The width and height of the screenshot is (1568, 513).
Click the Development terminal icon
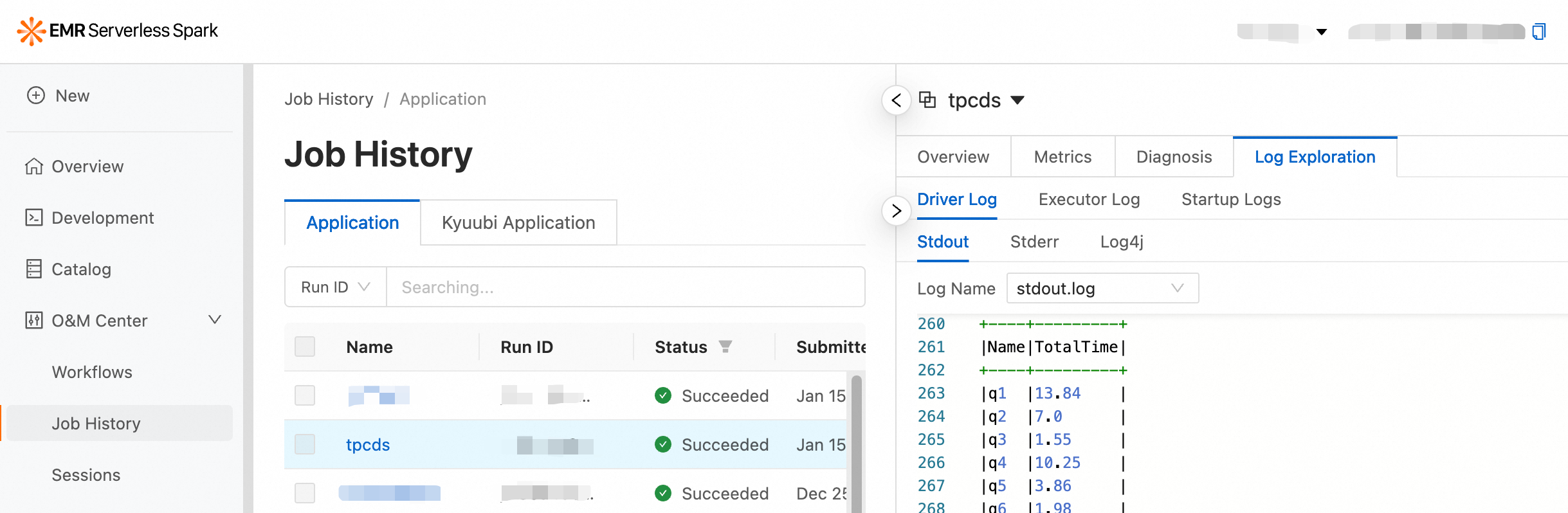(x=34, y=218)
